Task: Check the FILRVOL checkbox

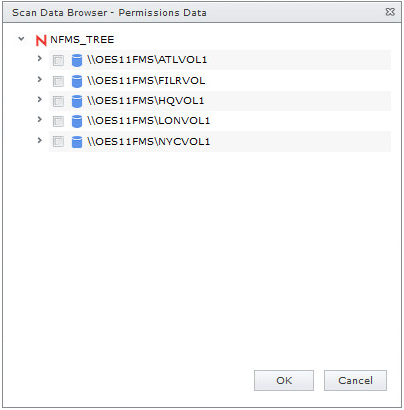Action: click(58, 81)
